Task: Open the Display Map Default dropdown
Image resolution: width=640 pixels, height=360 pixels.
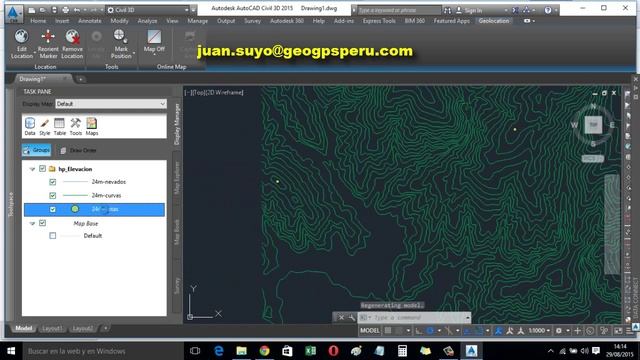Action: point(111,104)
